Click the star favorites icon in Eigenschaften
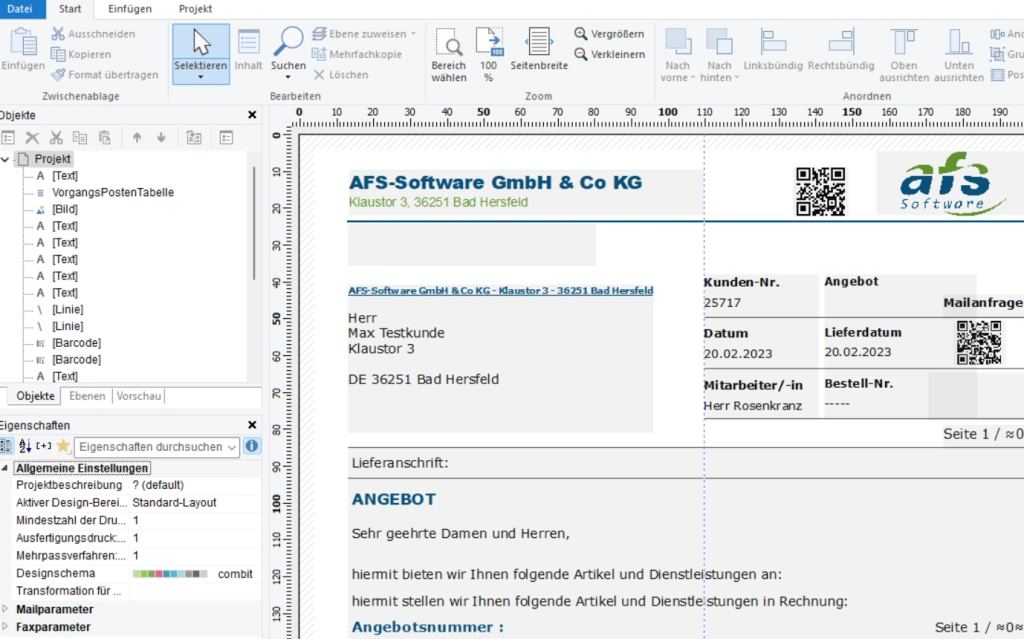Image resolution: width=1024 pixels, height=639 pixels. point(63,446)
